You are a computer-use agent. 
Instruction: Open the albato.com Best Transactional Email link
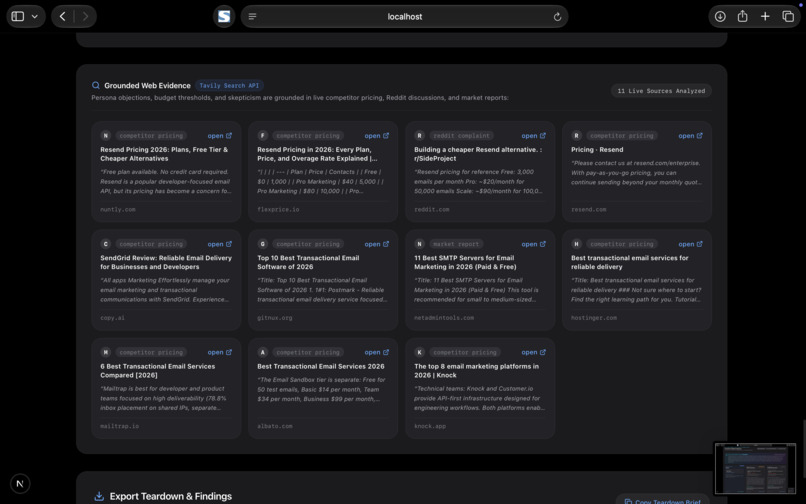tap(376, 352)
